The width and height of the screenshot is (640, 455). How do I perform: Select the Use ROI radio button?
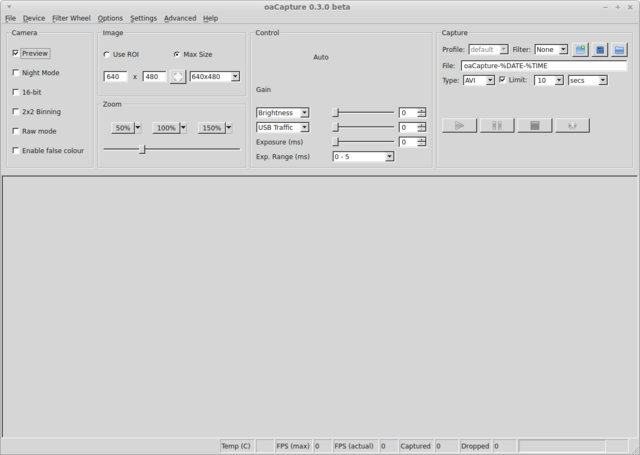click(x=107, y=54)
